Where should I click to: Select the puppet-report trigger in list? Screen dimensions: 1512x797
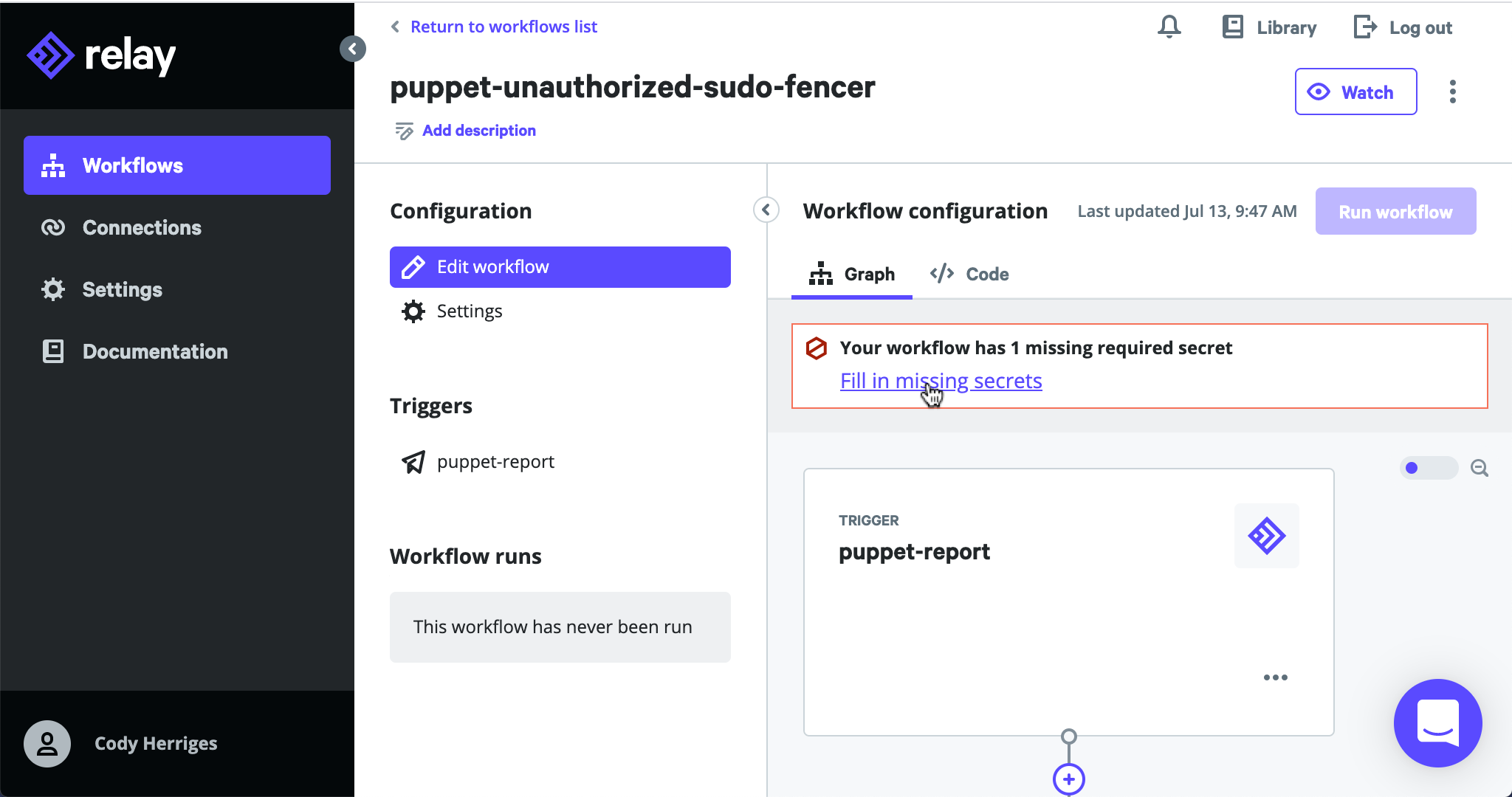[478, 462]
